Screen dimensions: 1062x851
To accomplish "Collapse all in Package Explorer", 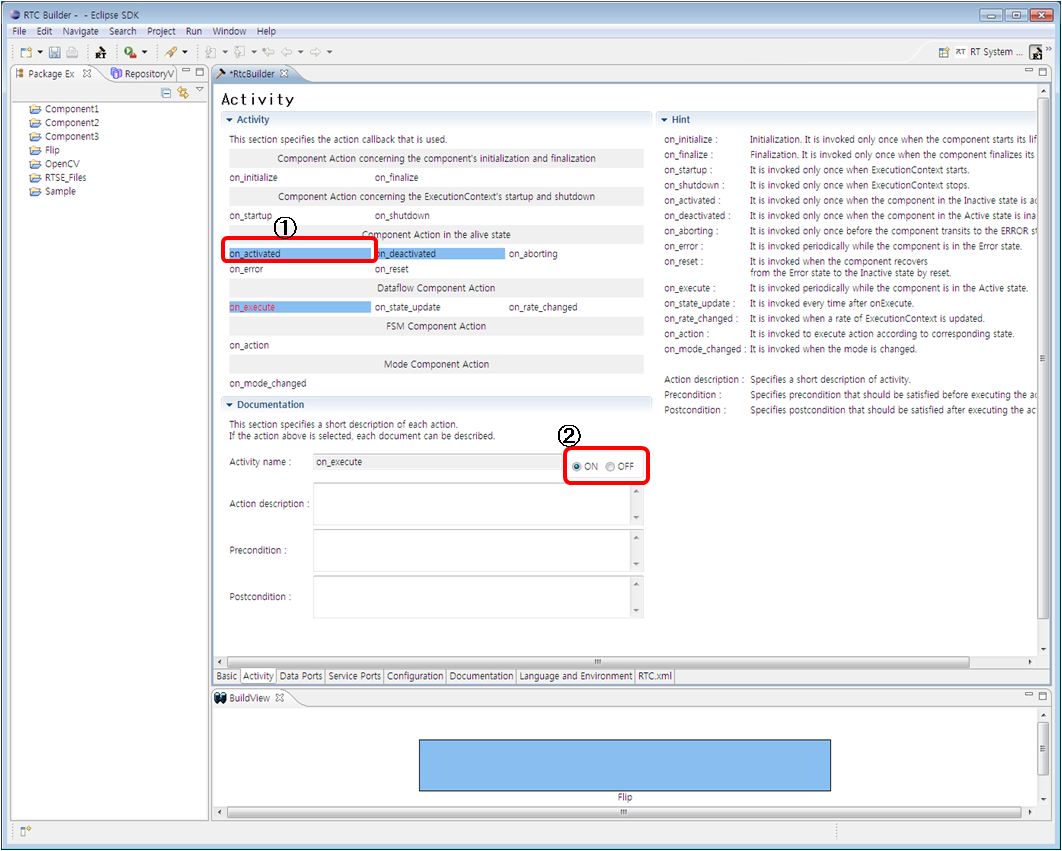I will point(166,93).
